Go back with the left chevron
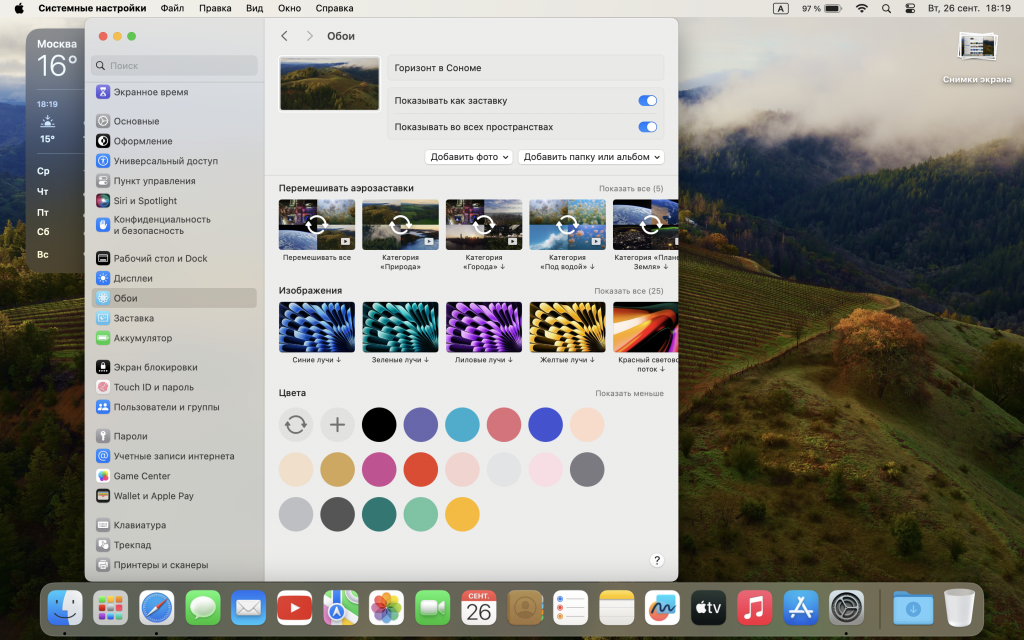Image resolution: width=1024 pixels, height=640 pixels. tap(285, 36)
